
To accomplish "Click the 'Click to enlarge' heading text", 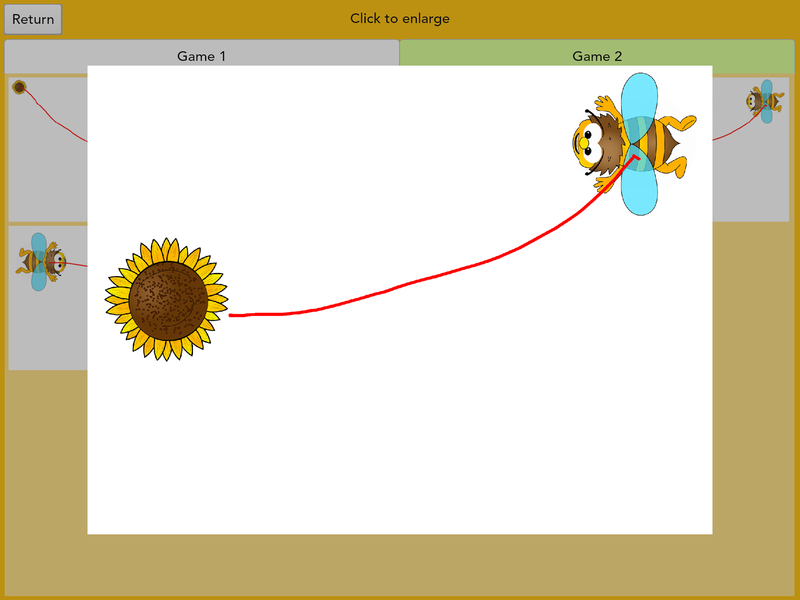I will (399, 19).
